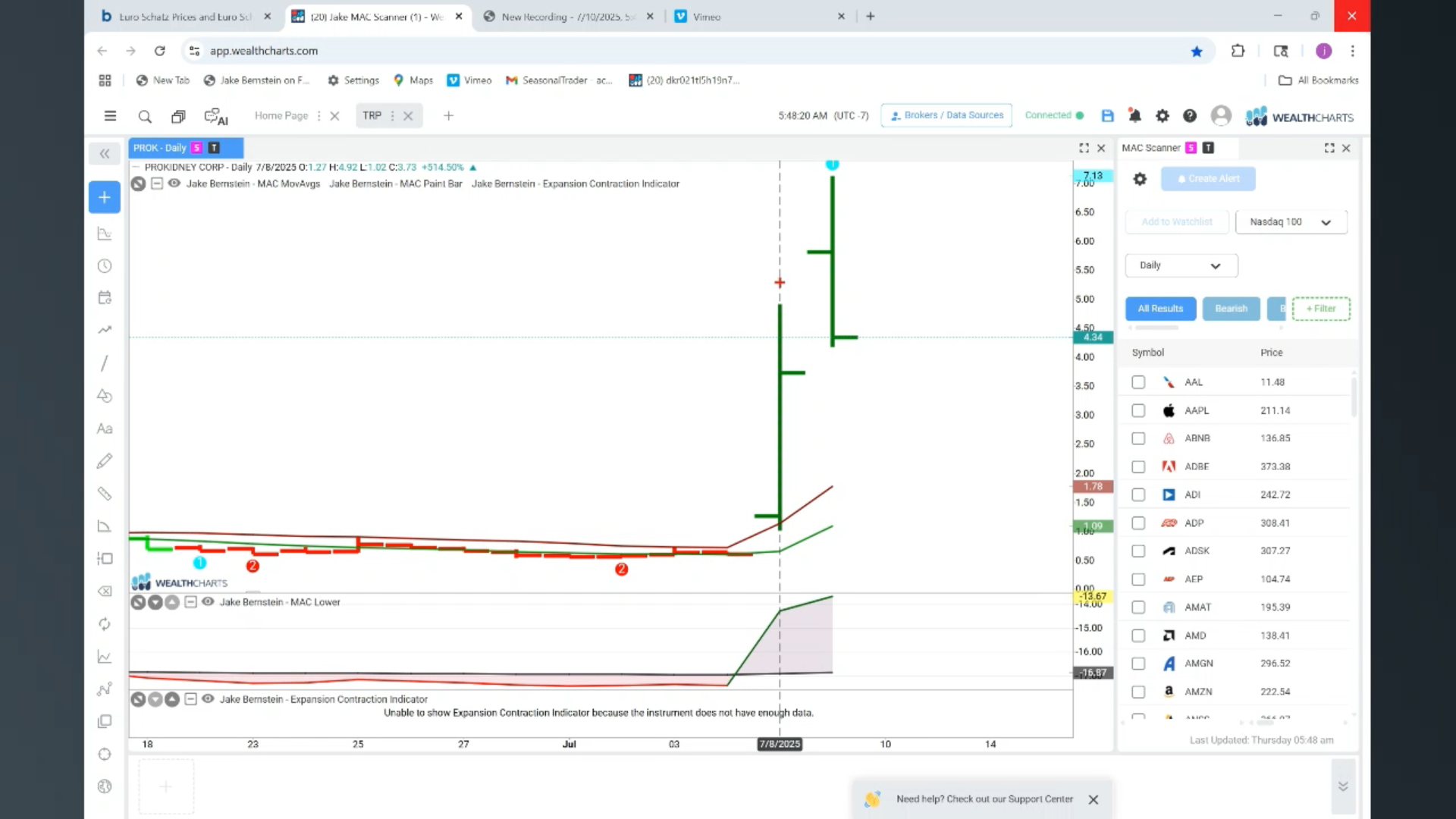Collapse the left toolbar with double chevron
This screenshot has width=1456, height=819.
pyautogui.click(x=105, y=153)
